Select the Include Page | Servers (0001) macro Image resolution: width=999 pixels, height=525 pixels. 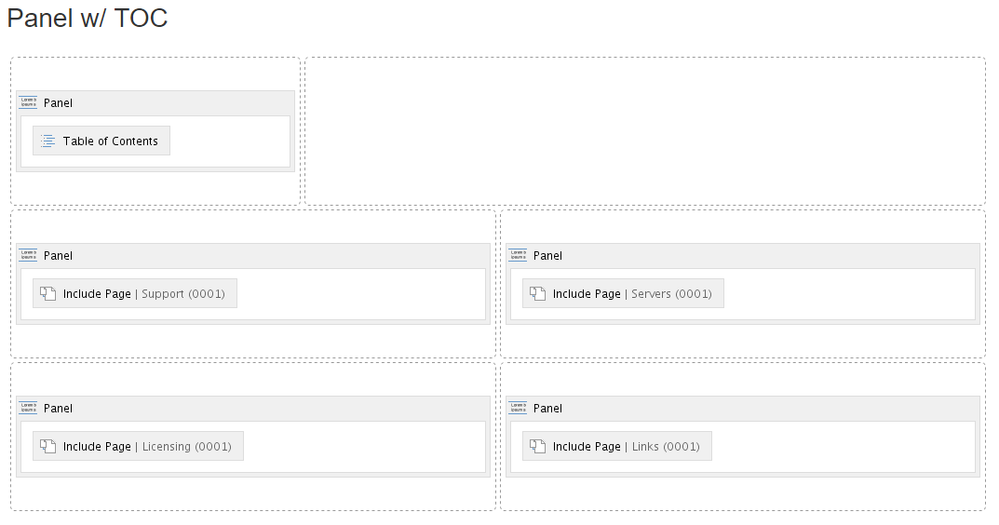623,294
